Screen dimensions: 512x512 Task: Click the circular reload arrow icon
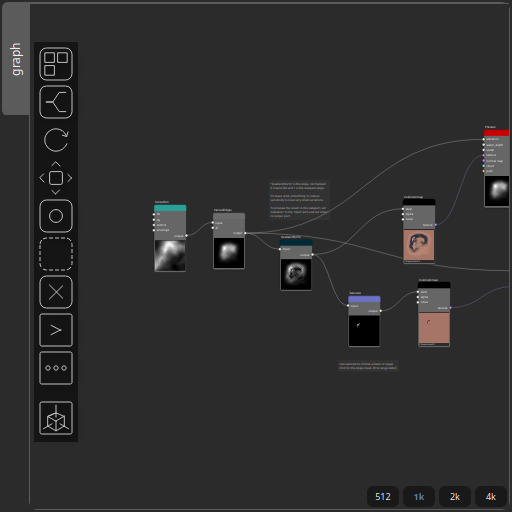coord(56,140)
